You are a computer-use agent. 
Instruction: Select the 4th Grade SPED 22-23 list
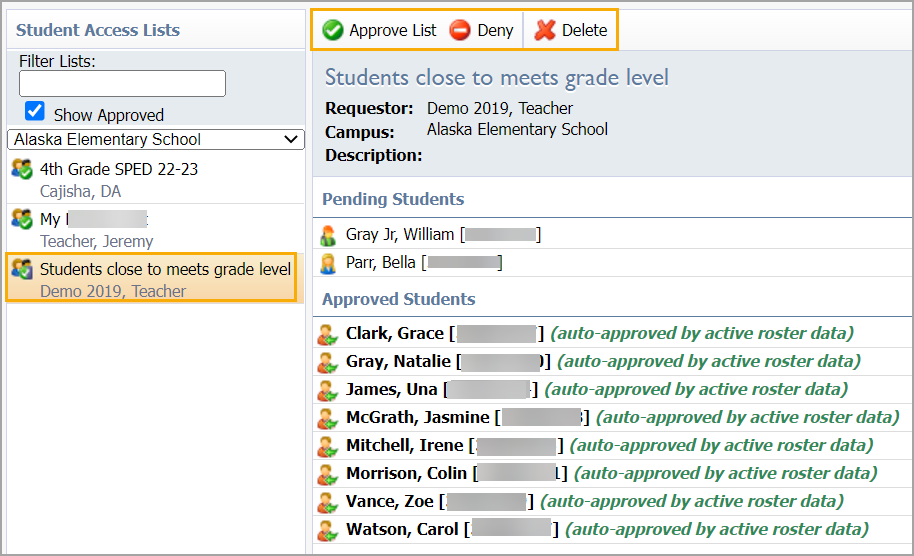(118, 169)
